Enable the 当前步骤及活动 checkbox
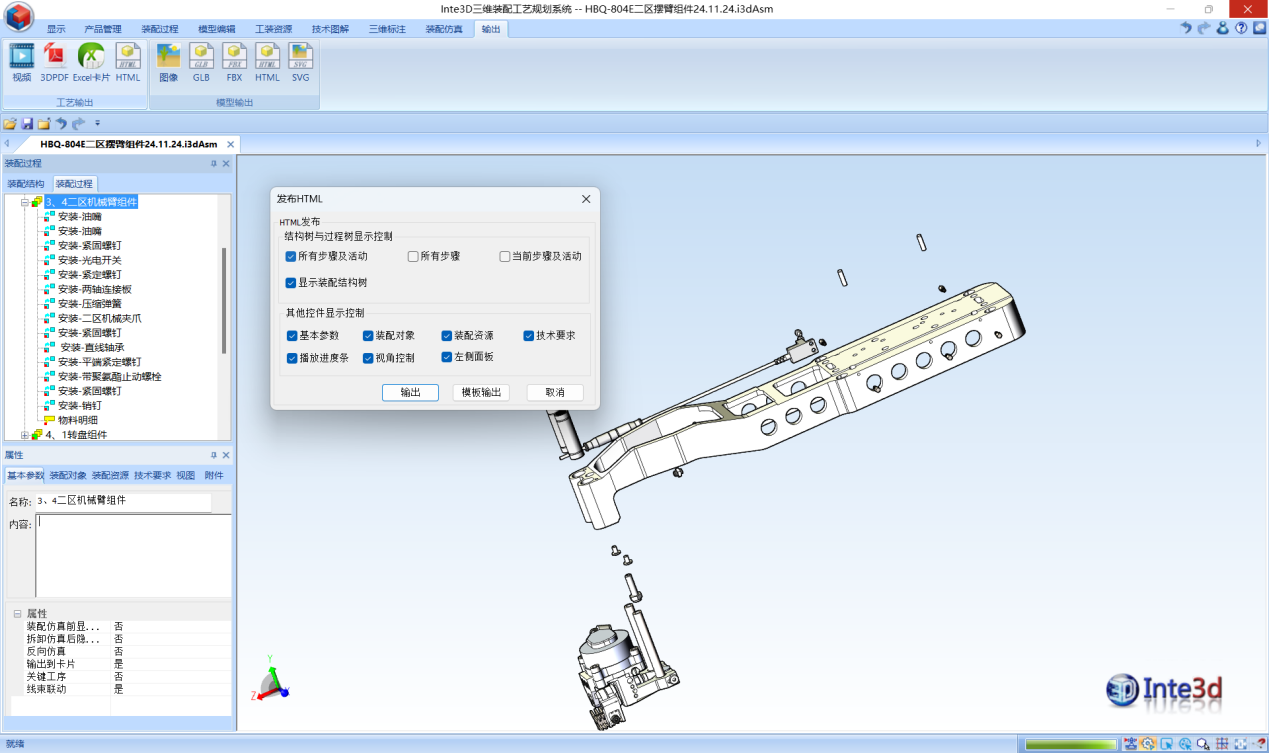 point(505,256)
